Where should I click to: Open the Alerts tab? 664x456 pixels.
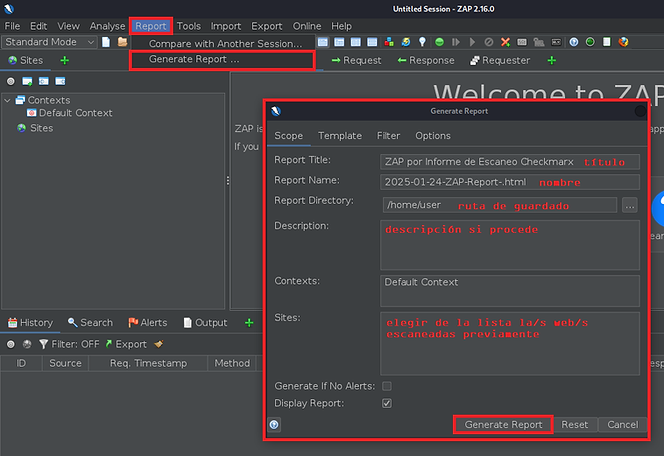[148, 323]
